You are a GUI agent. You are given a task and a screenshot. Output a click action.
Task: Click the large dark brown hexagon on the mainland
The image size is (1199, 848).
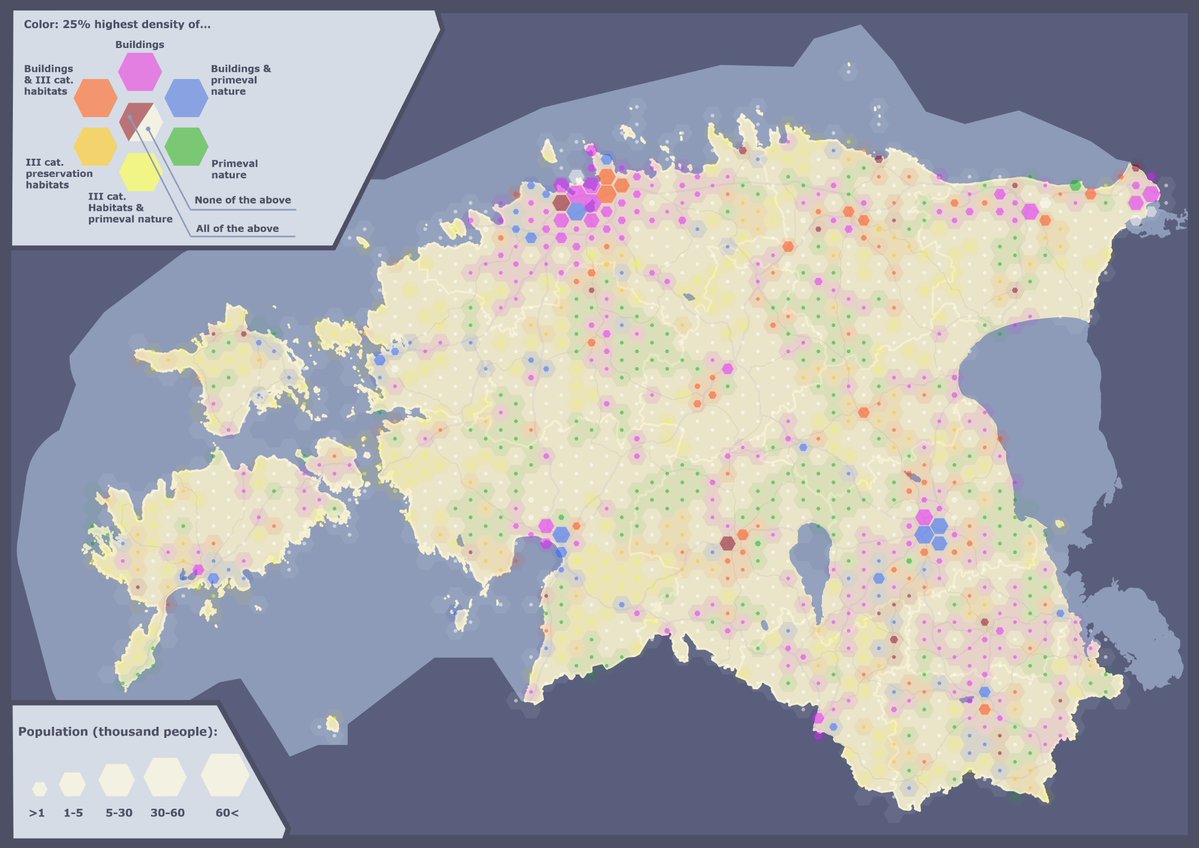coord(727,543)
